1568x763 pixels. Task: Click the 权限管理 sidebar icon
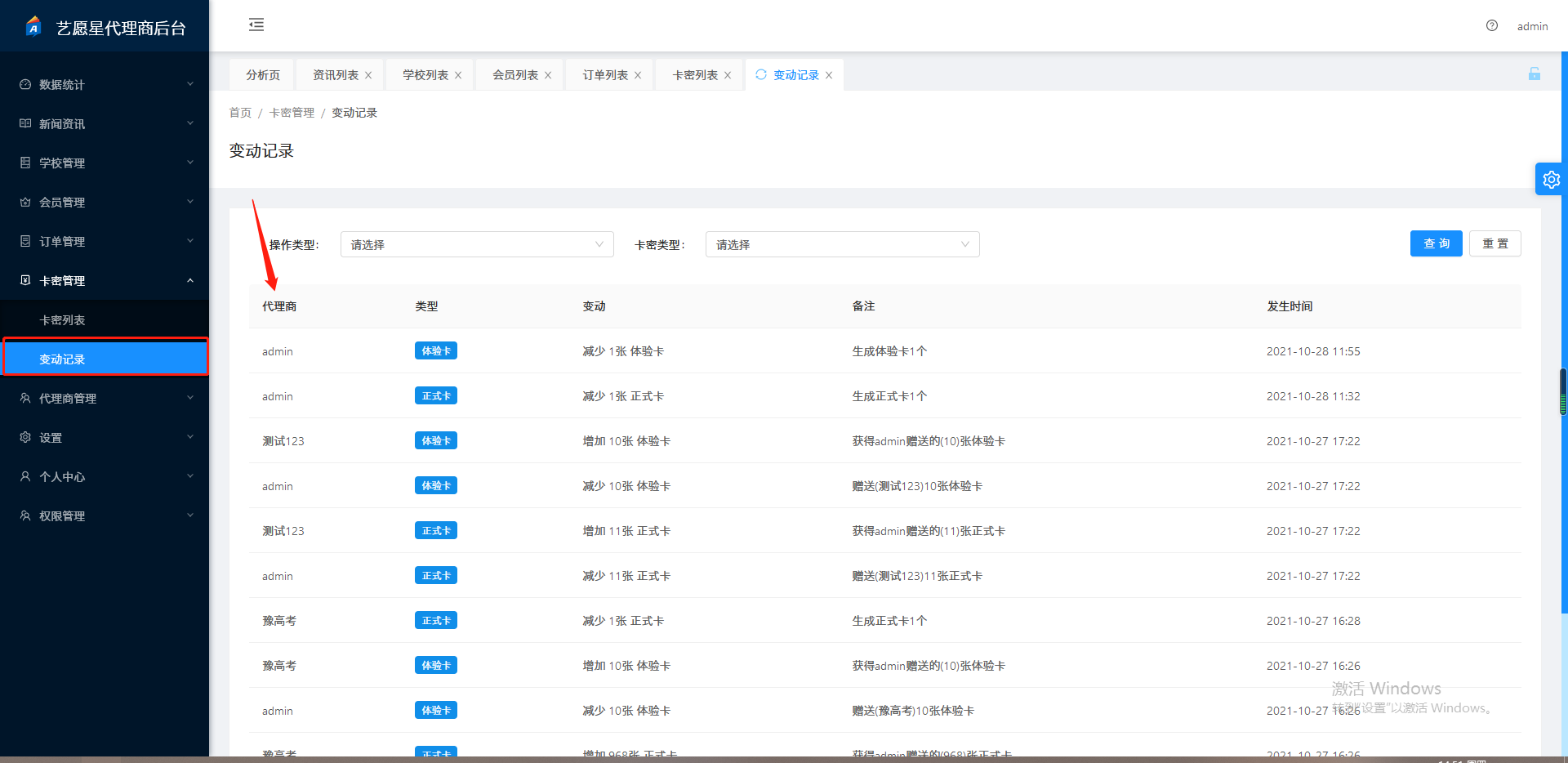click(x=25, y=515)
